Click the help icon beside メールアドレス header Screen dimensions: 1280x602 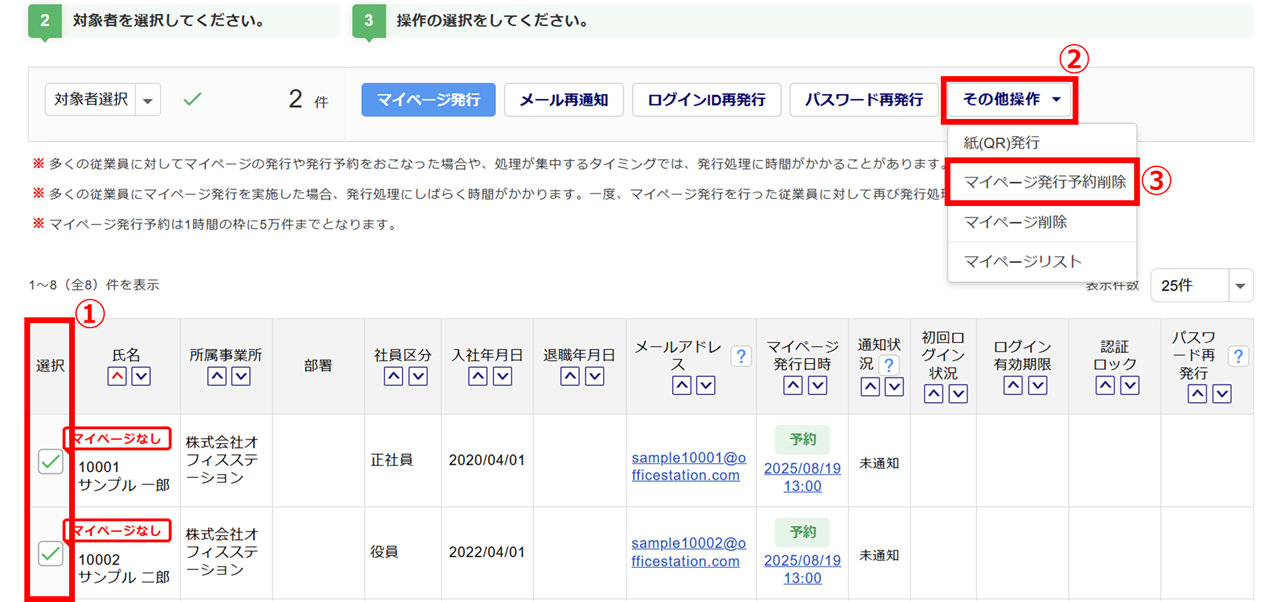741,356
